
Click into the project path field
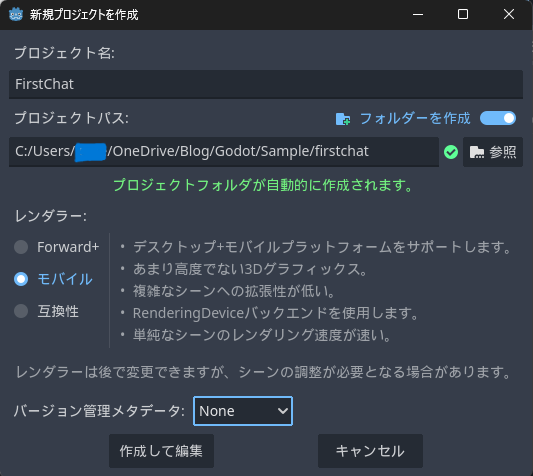pos(224,152)
